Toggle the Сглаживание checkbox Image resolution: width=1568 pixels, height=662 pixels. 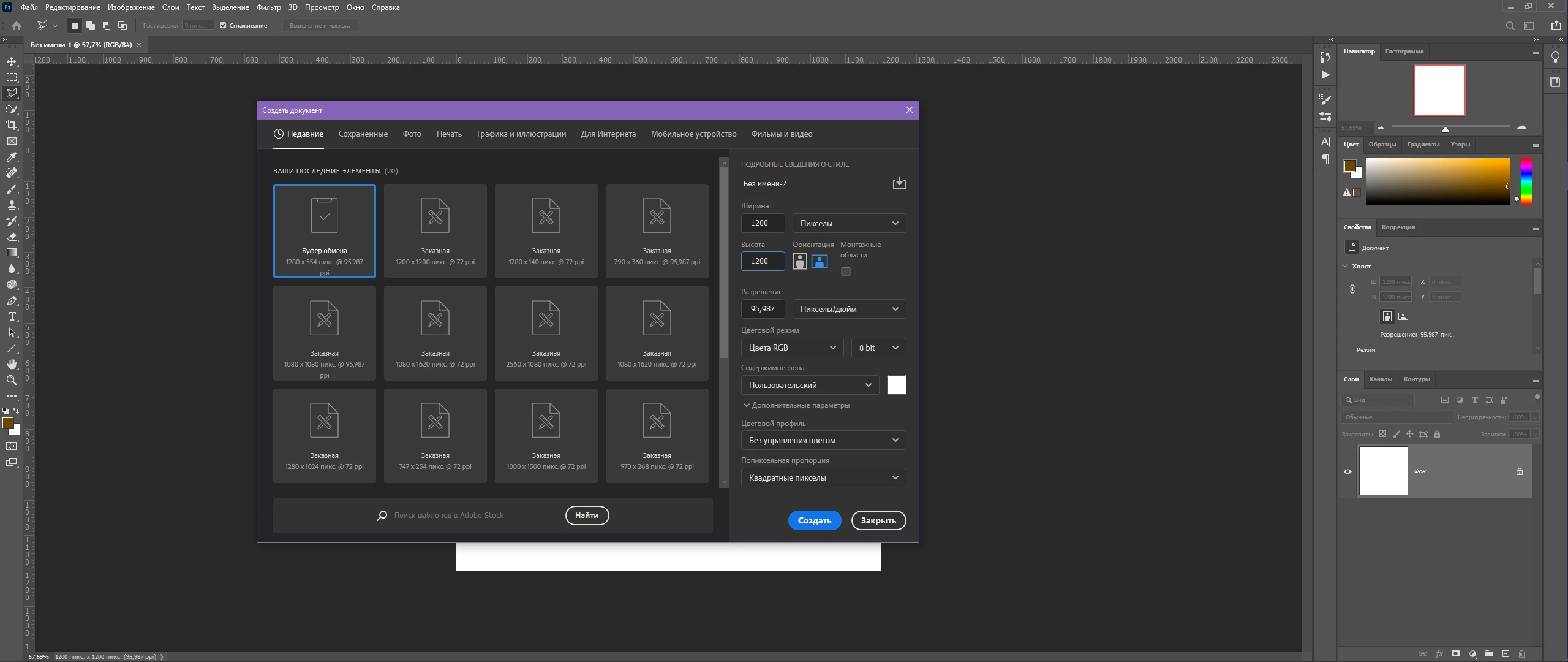tap(224, 25)
